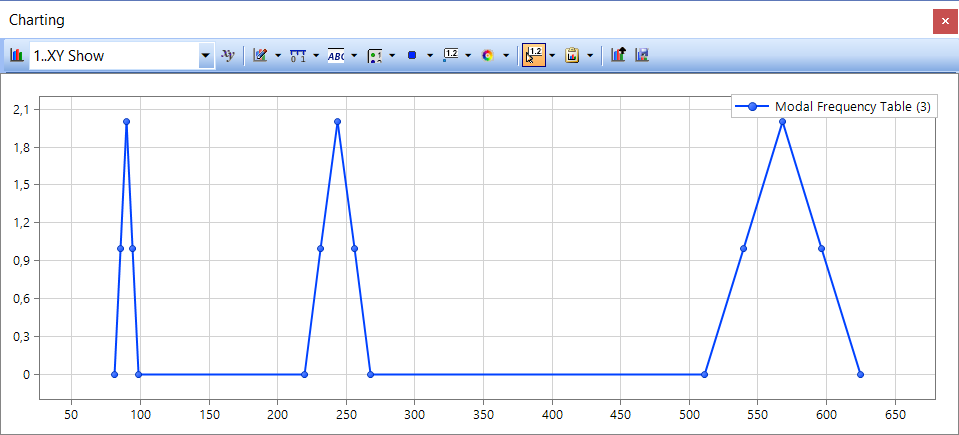Image resolution: width=959 pixels, height=435 pixels.
Task: Click the Y axis label '1,5'
Action: 22,185
